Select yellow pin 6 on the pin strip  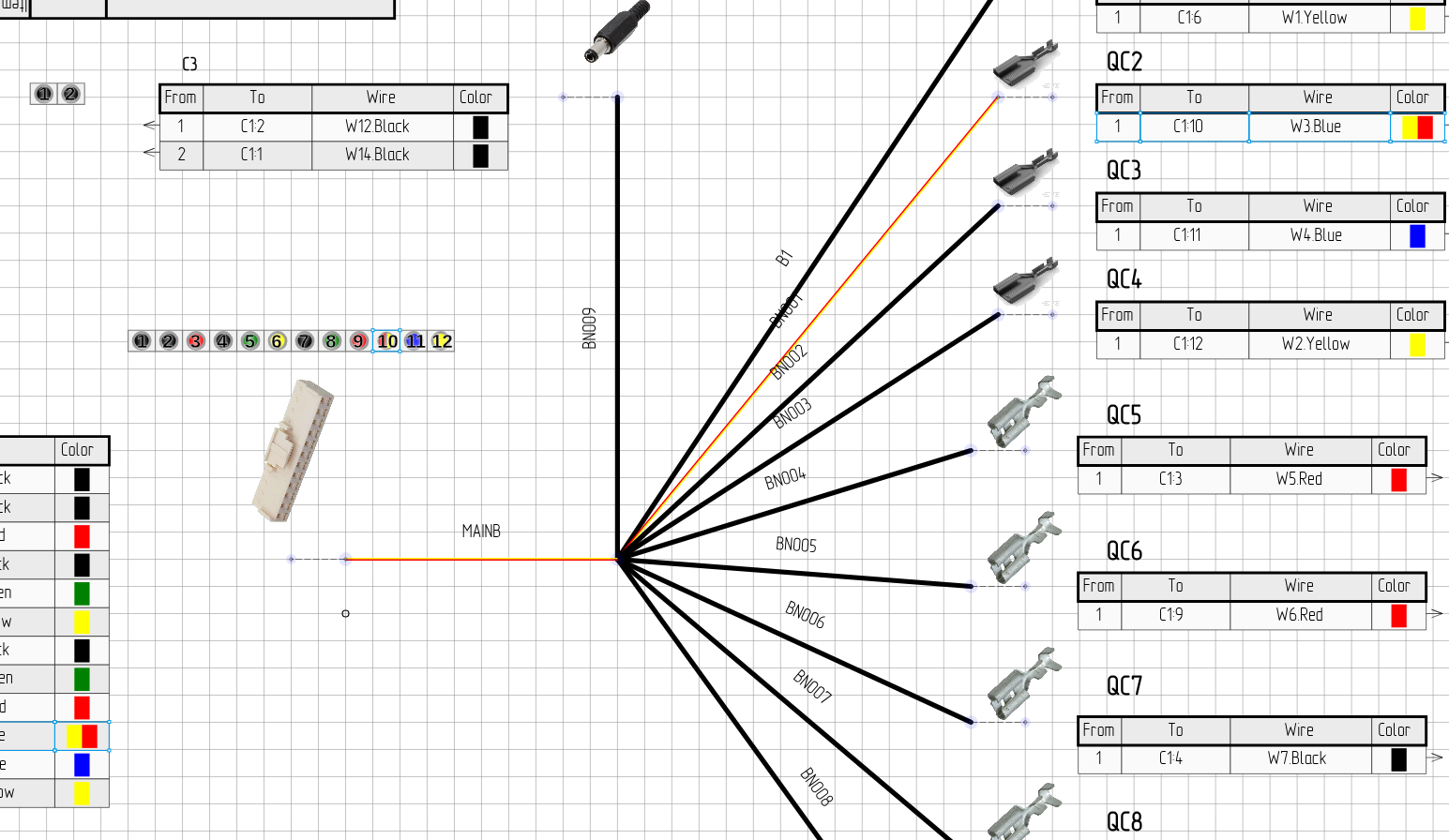(x=277, y=340)
